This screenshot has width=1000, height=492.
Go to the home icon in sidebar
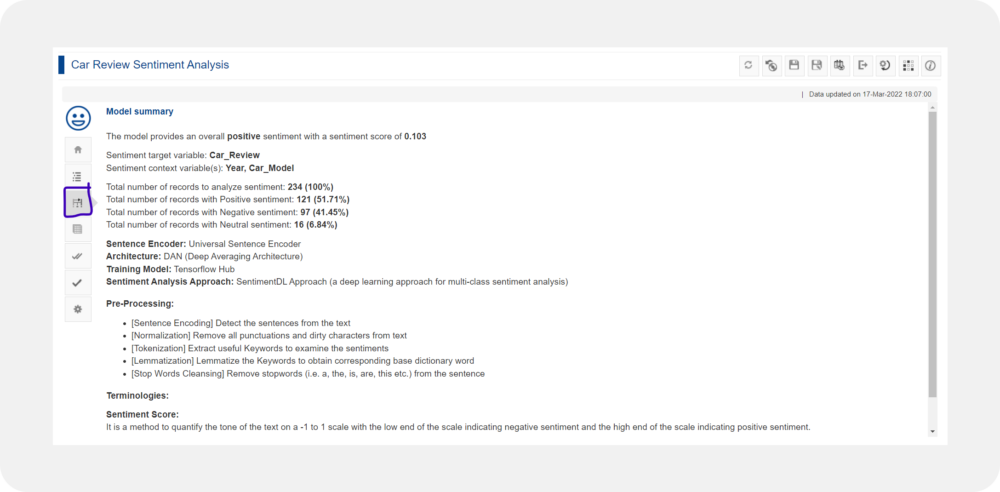(x=78, y=149)
